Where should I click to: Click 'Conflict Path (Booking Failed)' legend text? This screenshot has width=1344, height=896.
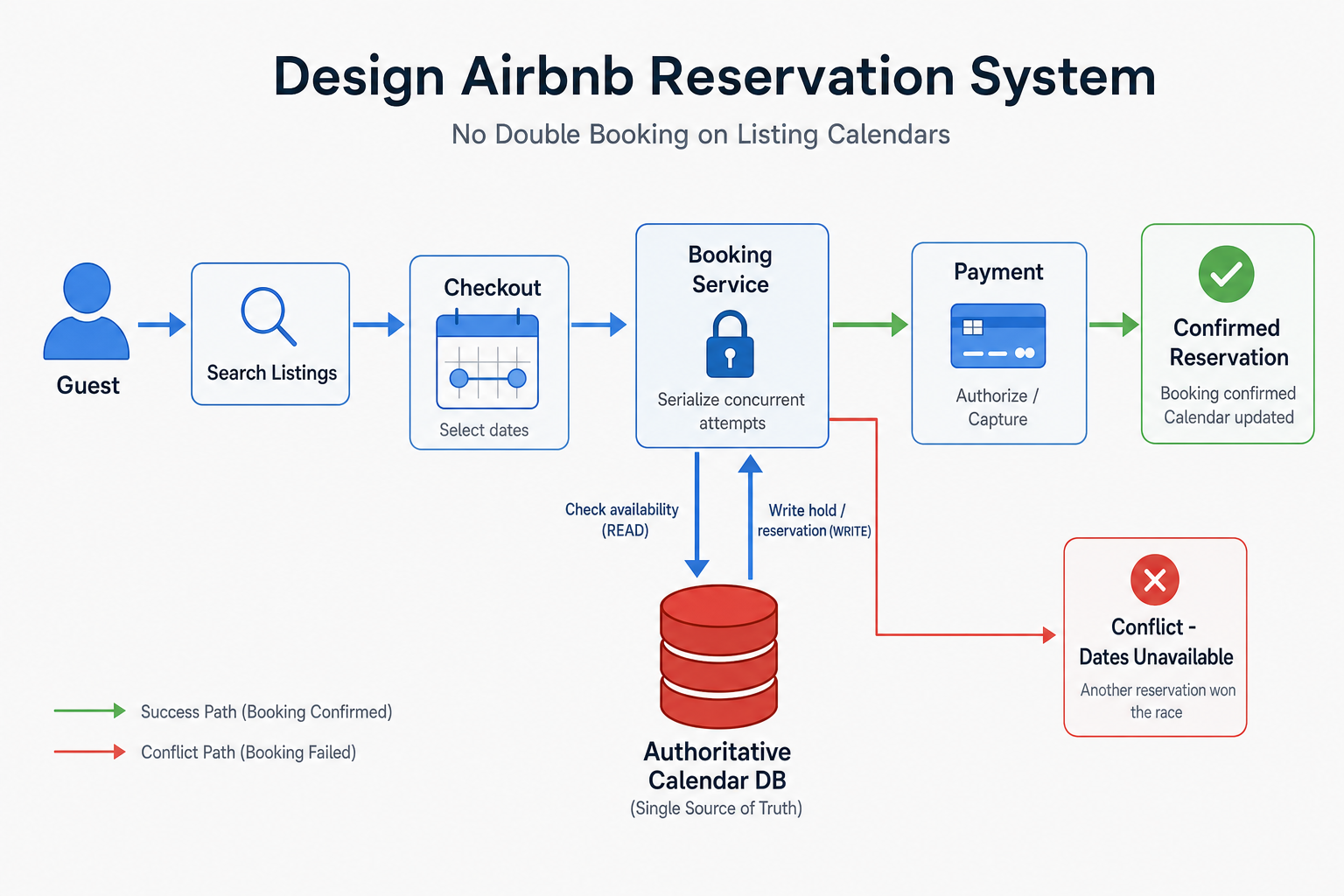point(248,752)
